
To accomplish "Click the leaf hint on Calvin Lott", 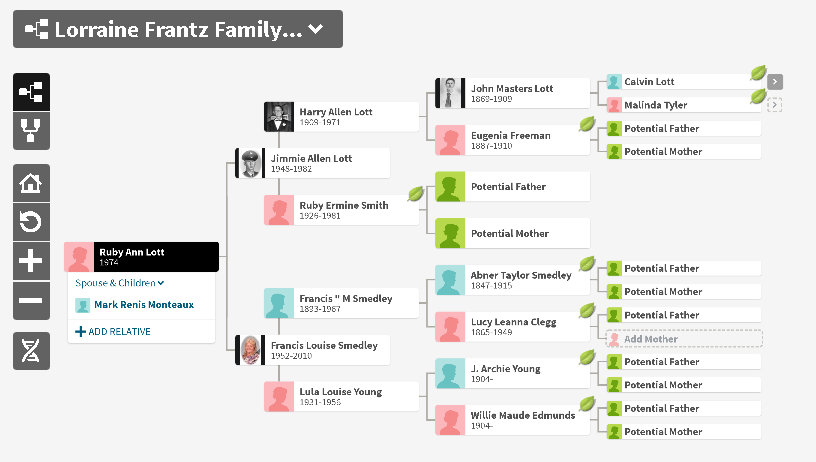I will click(759, 73).
